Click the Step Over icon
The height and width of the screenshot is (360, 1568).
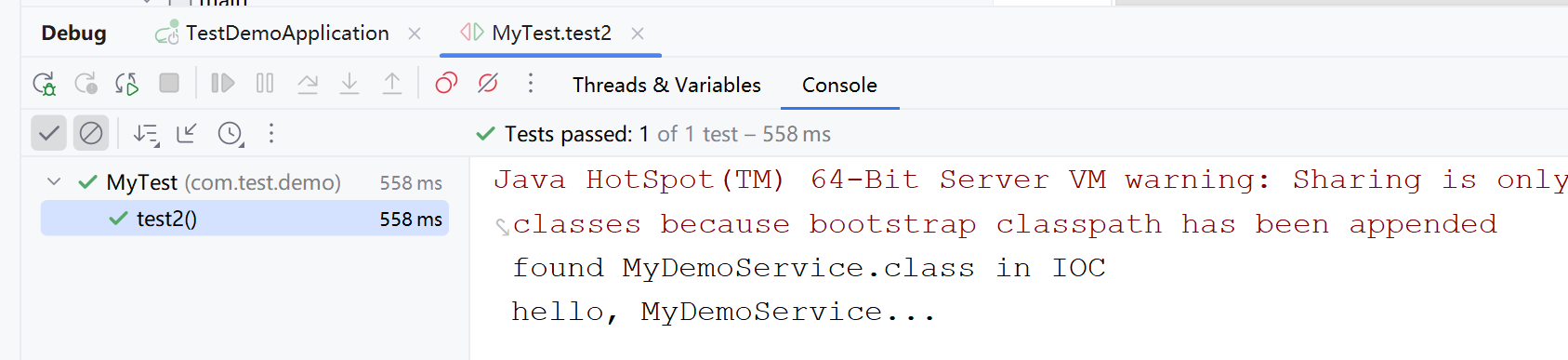click(x=308, y=84)
